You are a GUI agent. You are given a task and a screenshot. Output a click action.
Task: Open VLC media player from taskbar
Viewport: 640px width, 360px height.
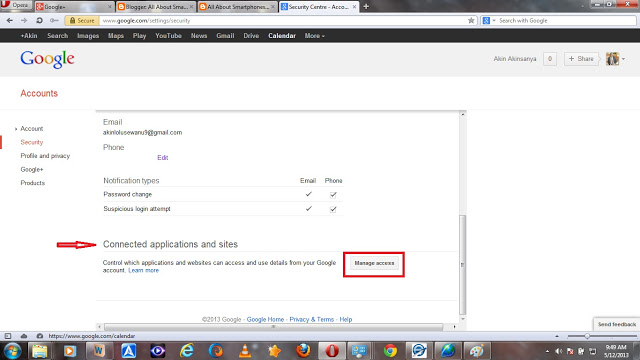pyautogui.click(x=245, y=351)
